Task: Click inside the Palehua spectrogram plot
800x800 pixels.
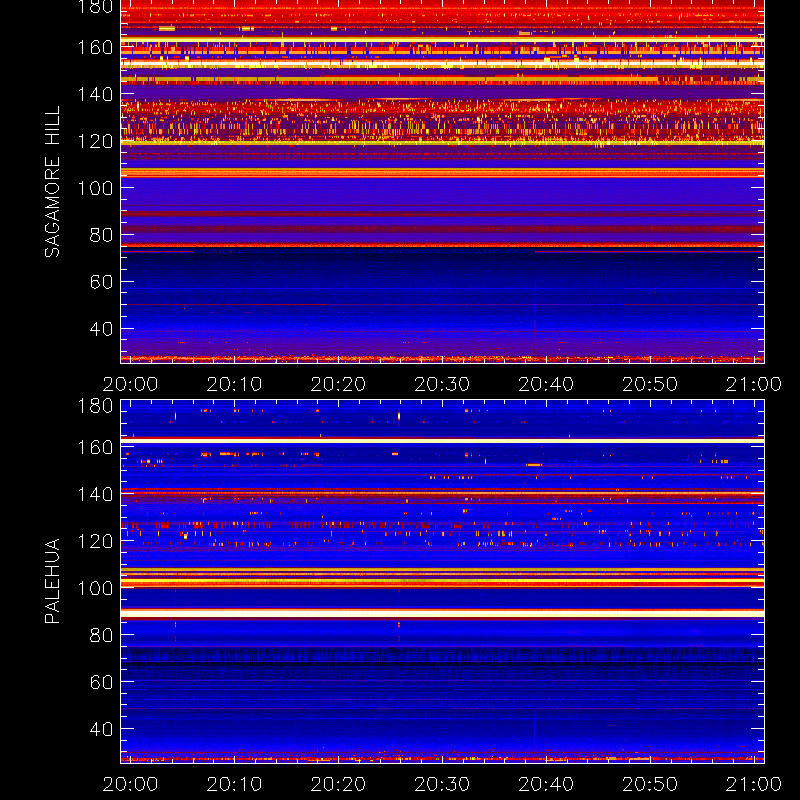Action: coord(442,582)
